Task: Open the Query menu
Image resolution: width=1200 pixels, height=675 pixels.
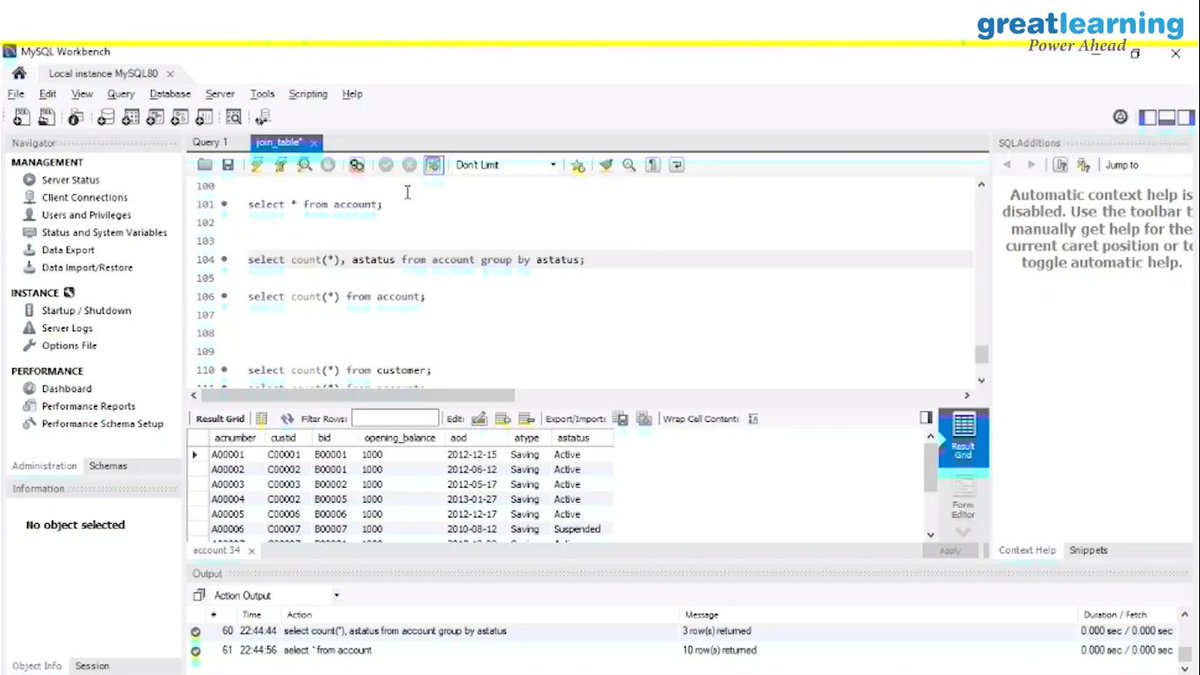Action: pyautogui.click(x=121, y=94)
